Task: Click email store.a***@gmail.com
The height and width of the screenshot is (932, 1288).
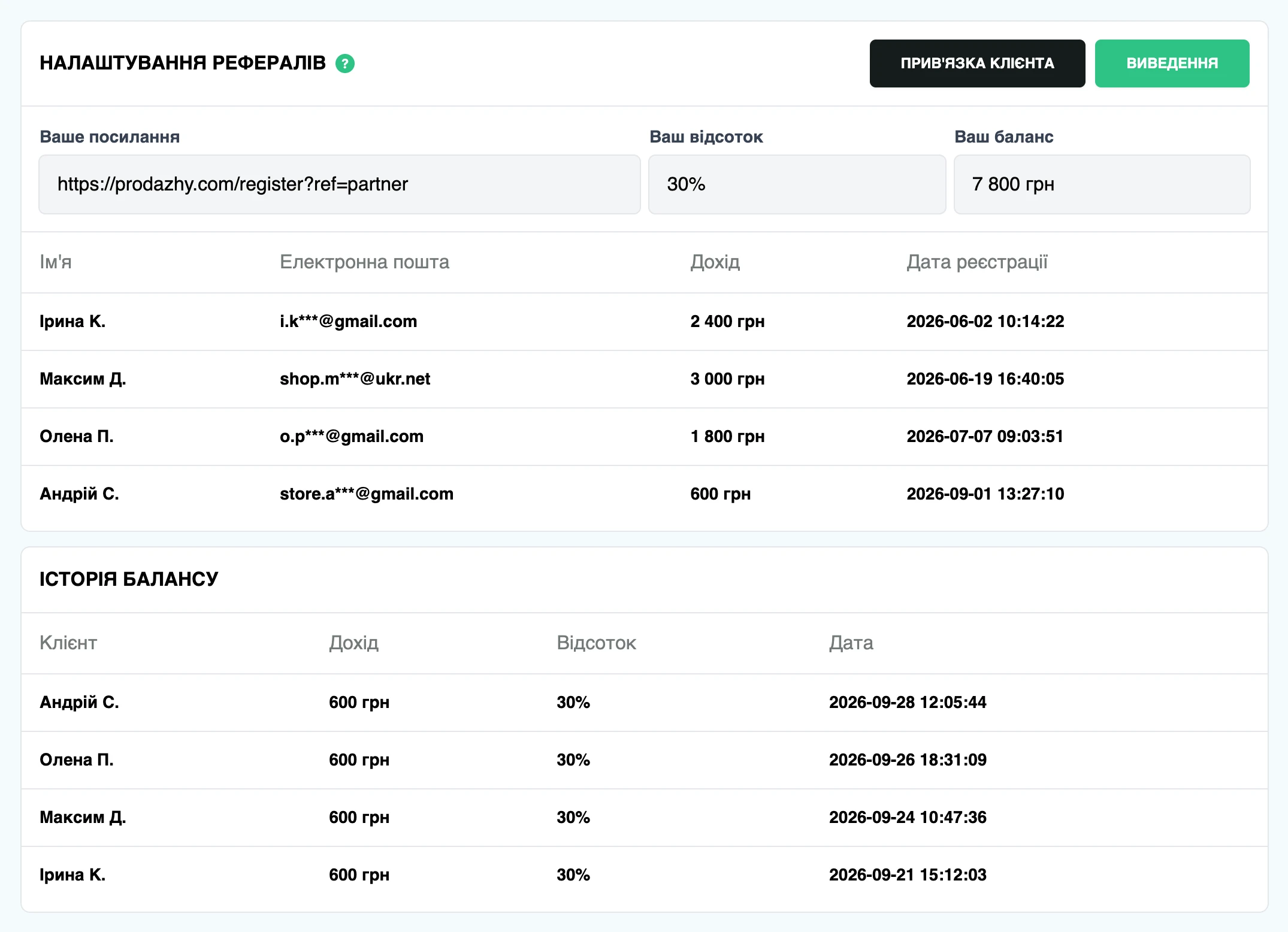Action: pos(367,494)
